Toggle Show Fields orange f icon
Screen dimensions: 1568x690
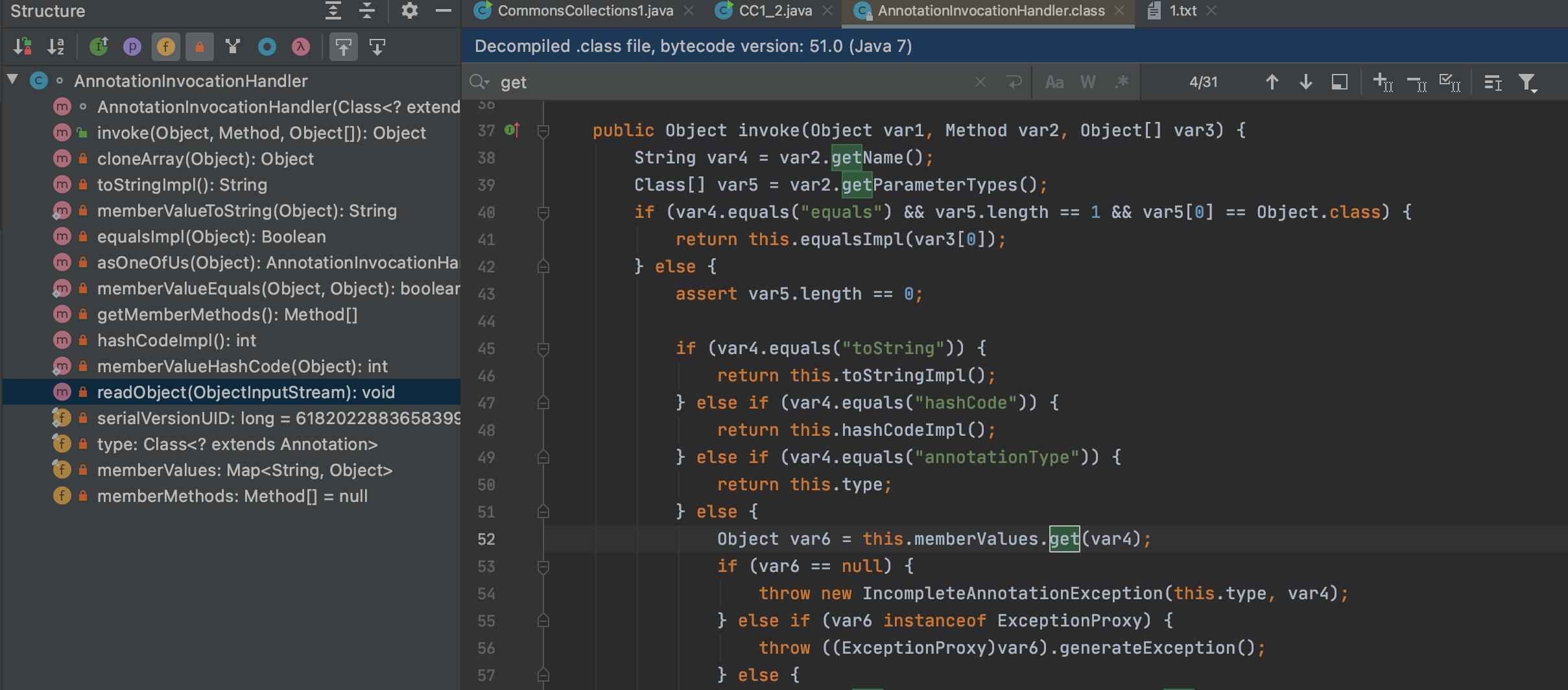[166, 47]
